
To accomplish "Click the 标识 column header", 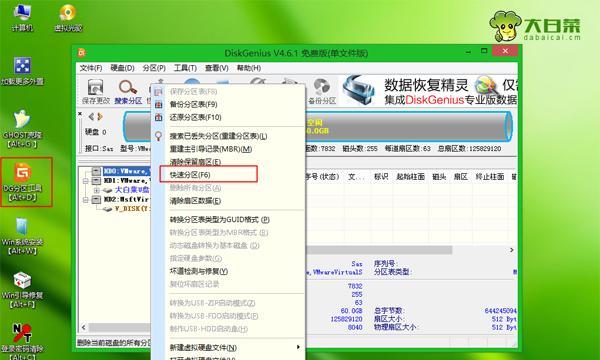I will click(x=381, y=177).
